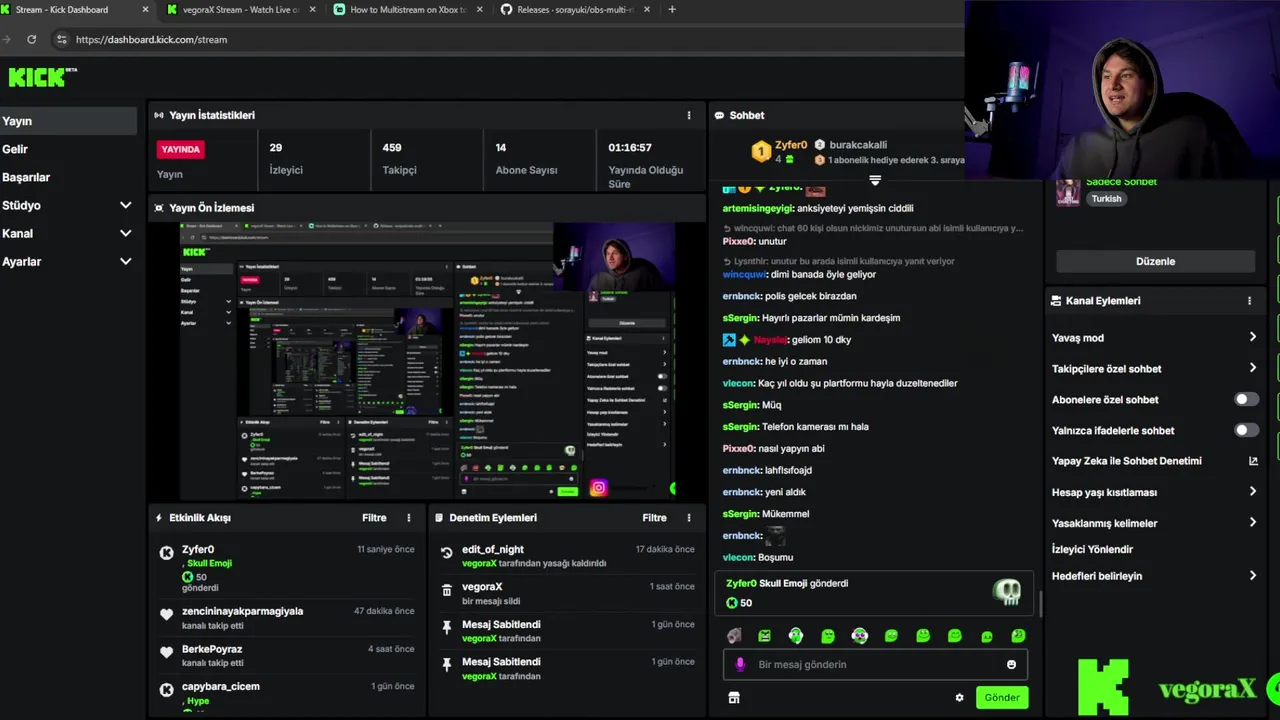
Task: Open Yasaklanmış kelimeler options arrow
Action: (x=1252, y=522)
